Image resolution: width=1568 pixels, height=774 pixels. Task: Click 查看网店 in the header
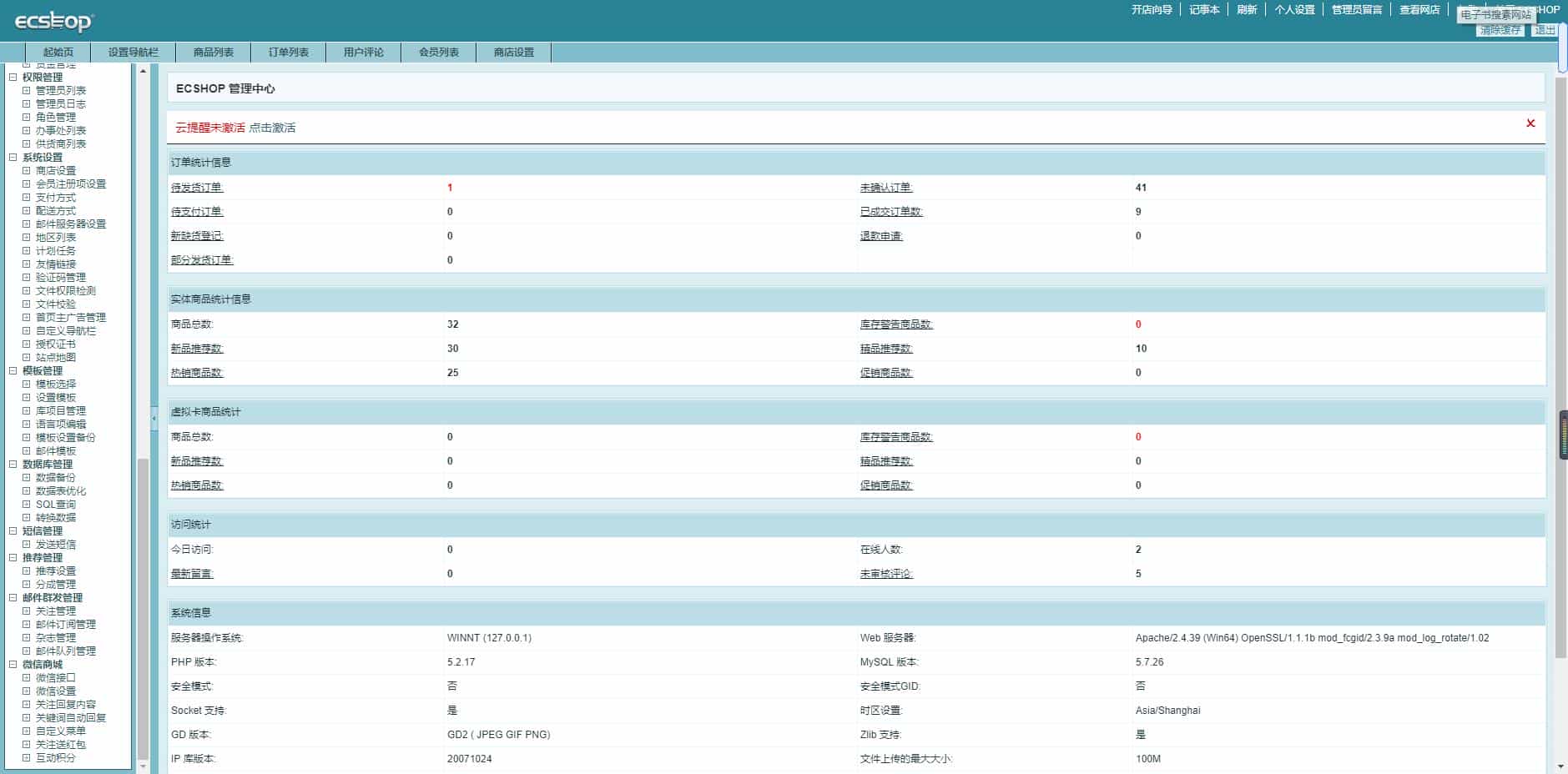click(x=1419, y=10)
